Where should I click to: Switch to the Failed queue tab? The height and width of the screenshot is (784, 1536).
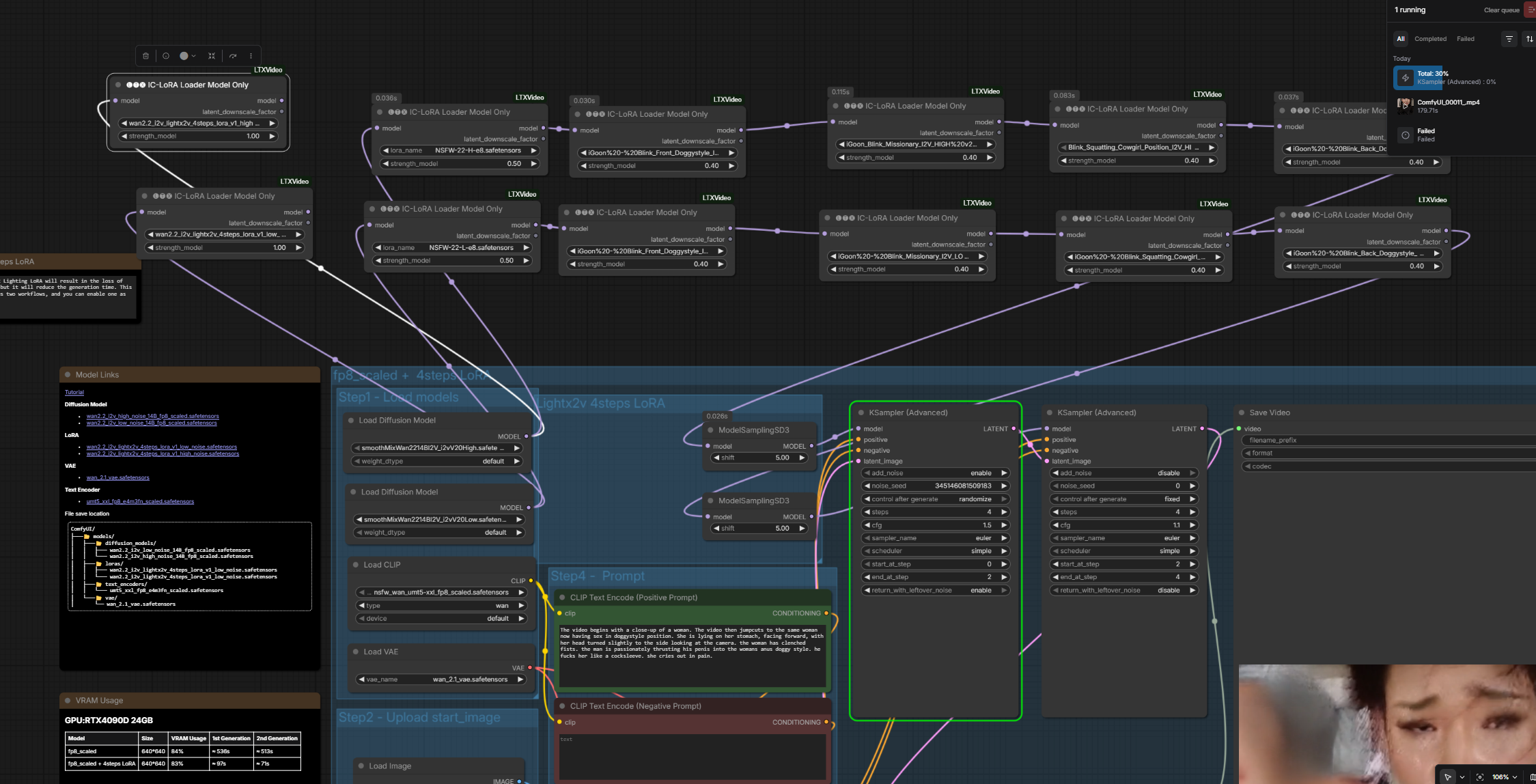[x=1465, y=39]
